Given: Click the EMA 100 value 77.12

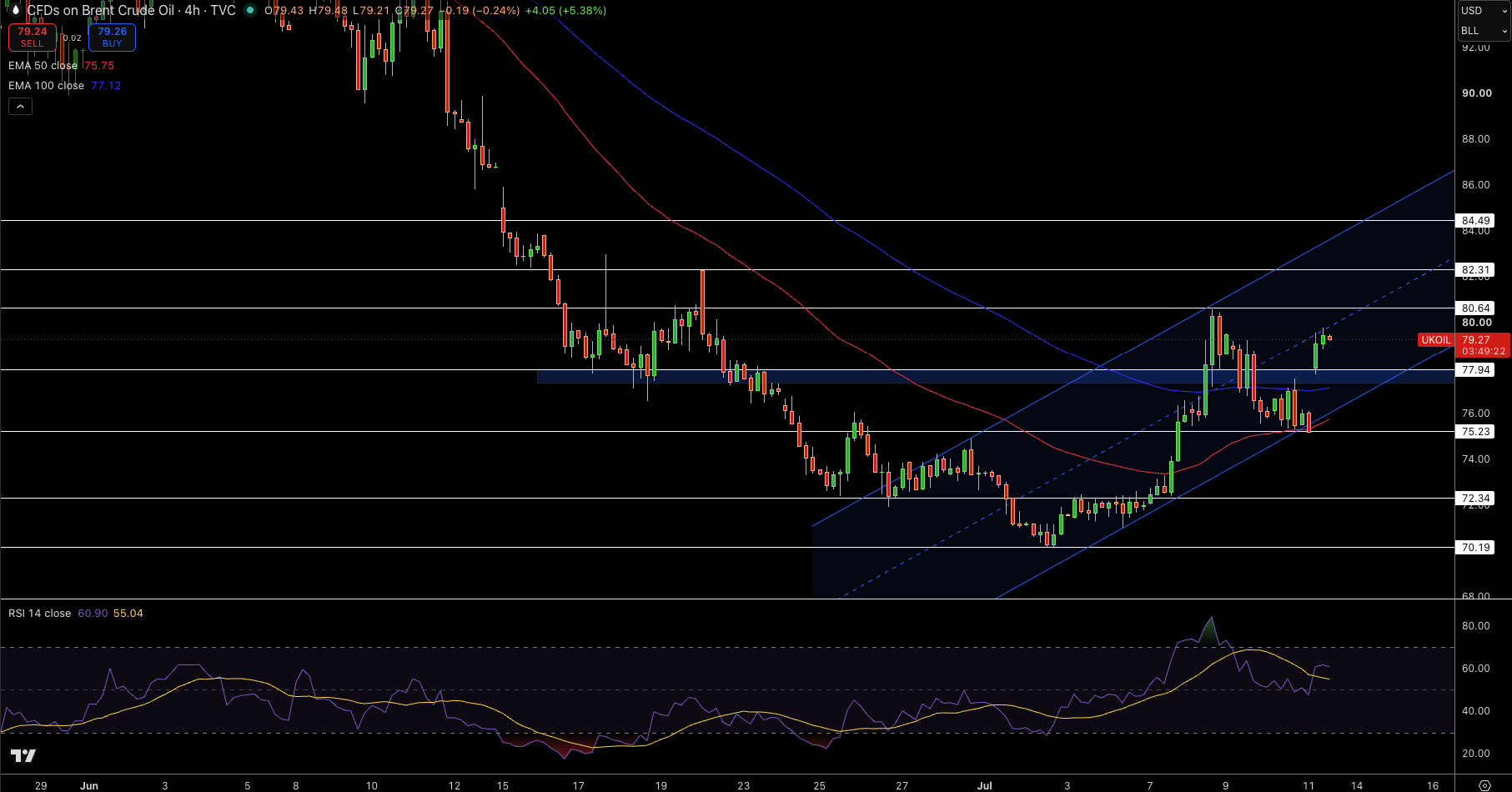Looking at the screenshot, I should tap(106, 85).
